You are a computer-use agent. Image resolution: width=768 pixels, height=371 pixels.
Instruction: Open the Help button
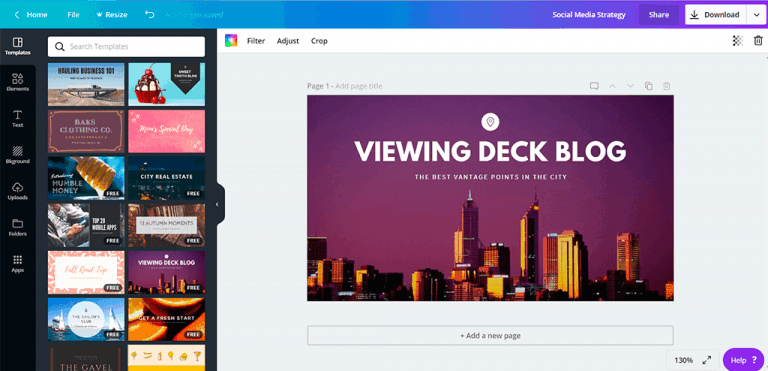coord(743,360)
